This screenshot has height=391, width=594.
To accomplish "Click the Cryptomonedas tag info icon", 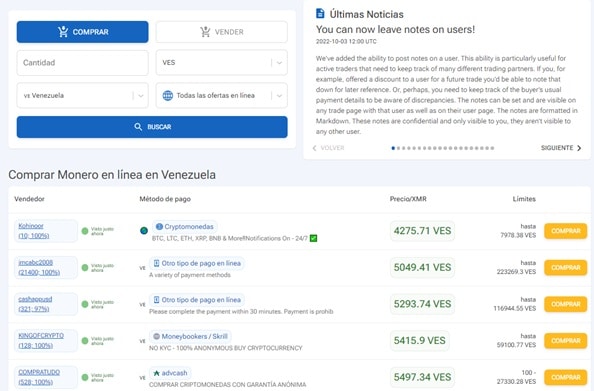I will (x=159, y=227).
